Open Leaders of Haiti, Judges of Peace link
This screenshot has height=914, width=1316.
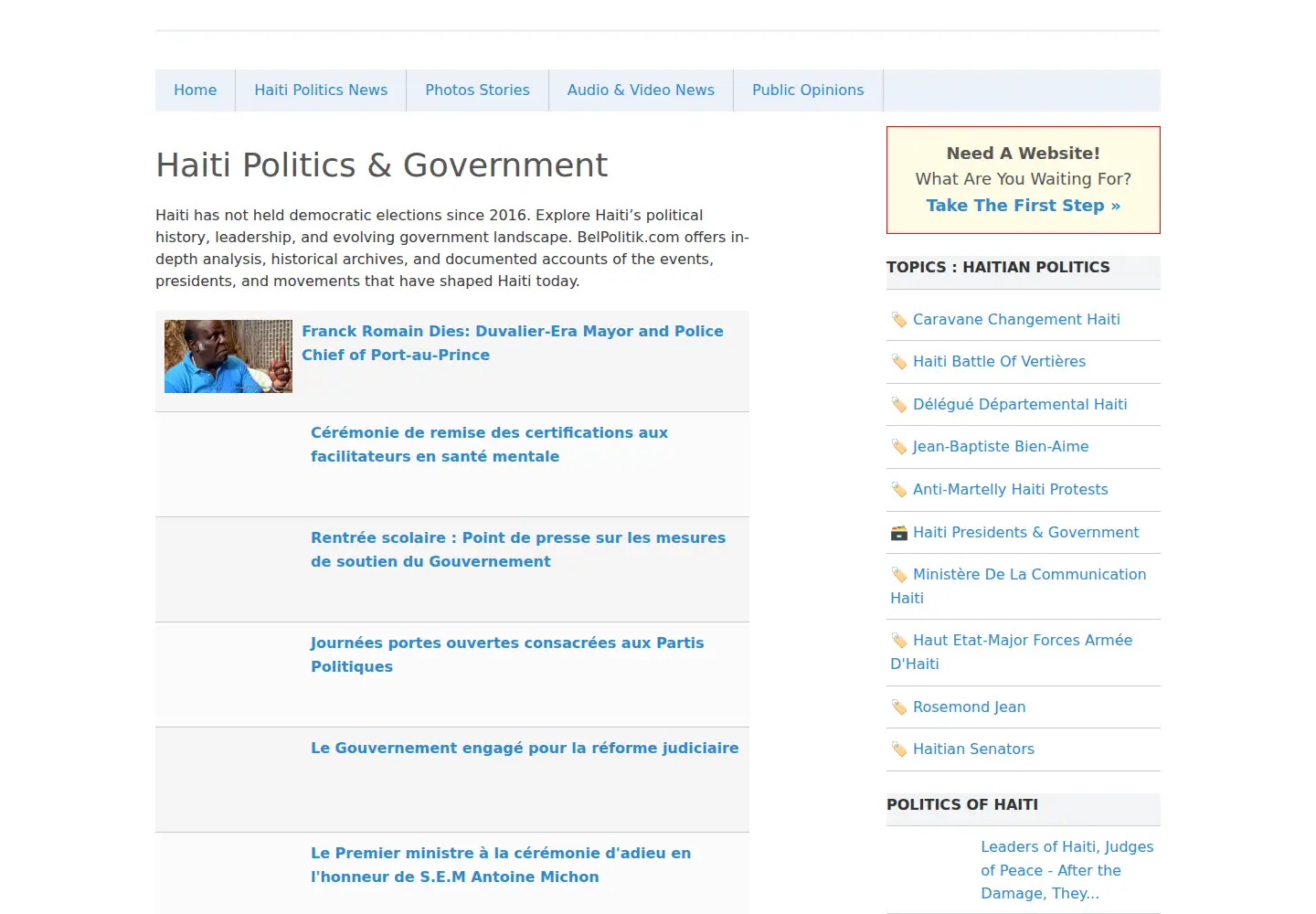coord(1067,870)
